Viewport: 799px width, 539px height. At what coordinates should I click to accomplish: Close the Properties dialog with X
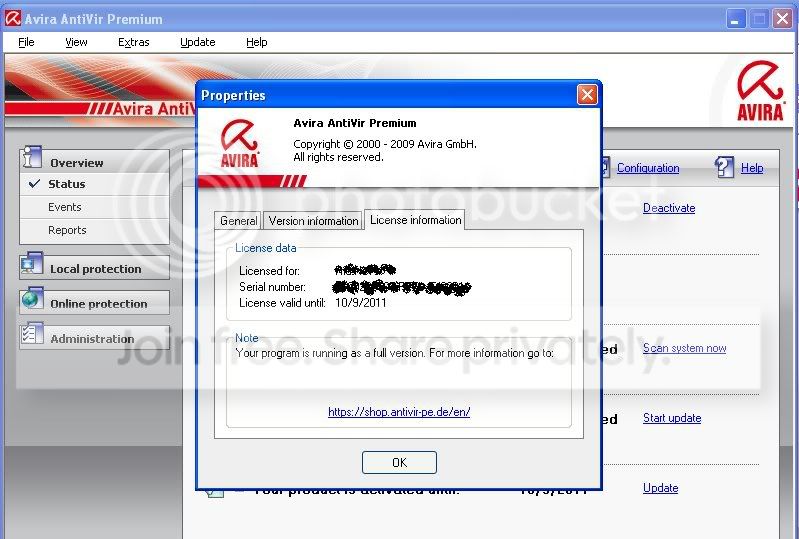tap(587, 95)
